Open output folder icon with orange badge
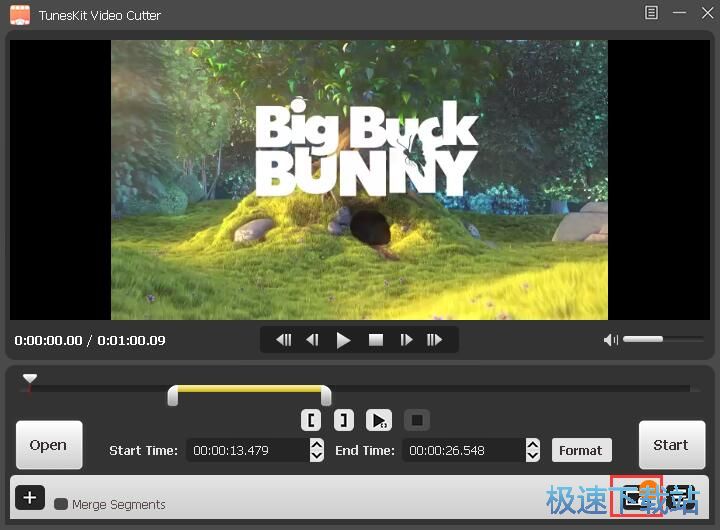 tap(636, 496)
